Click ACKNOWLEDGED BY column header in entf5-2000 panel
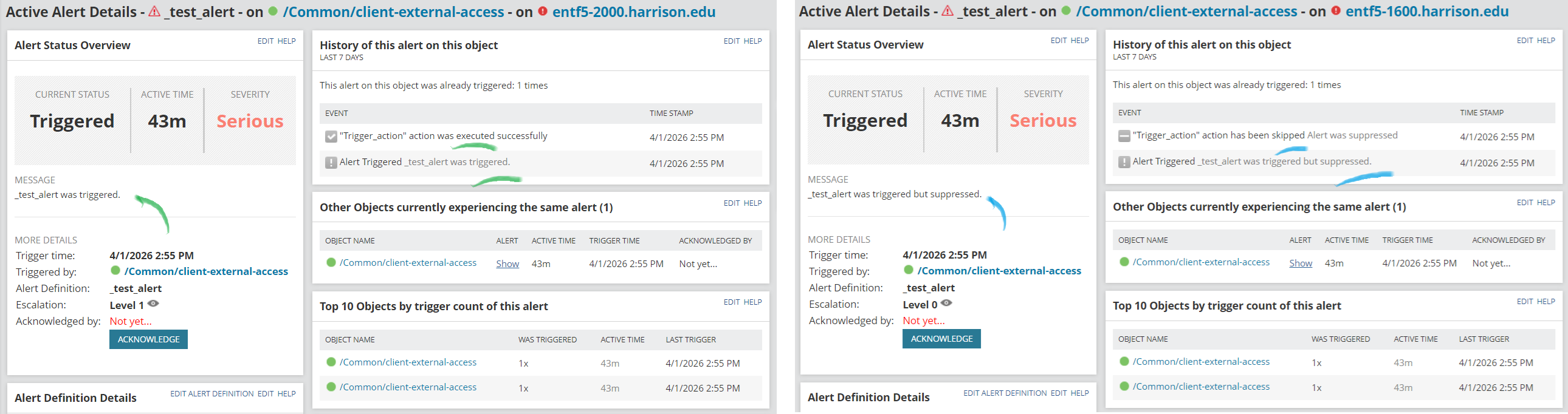This screenshot has height=414, width=1568. point(715,242)
